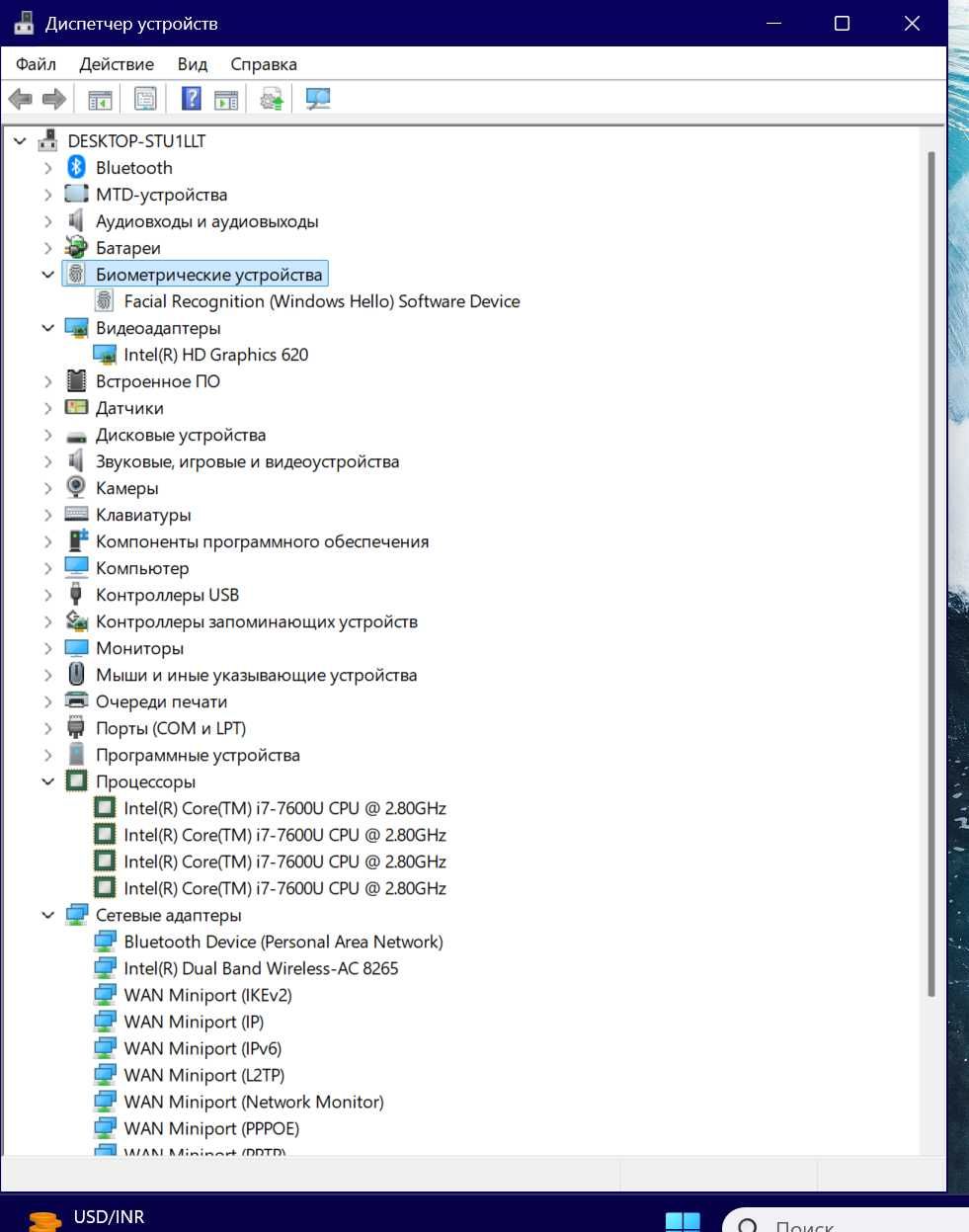The height and width of the screenshot is (1232, 969).
Task: Expand the Bluetooth category
Action: click(x=47, y=168)
